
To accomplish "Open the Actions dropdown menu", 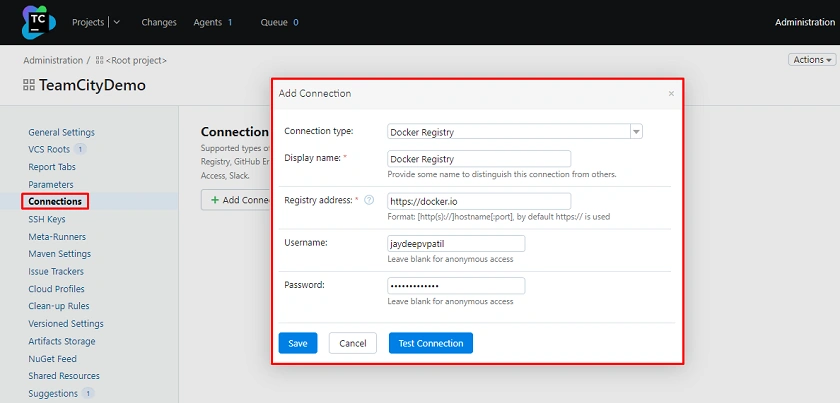I will point(812,59).
